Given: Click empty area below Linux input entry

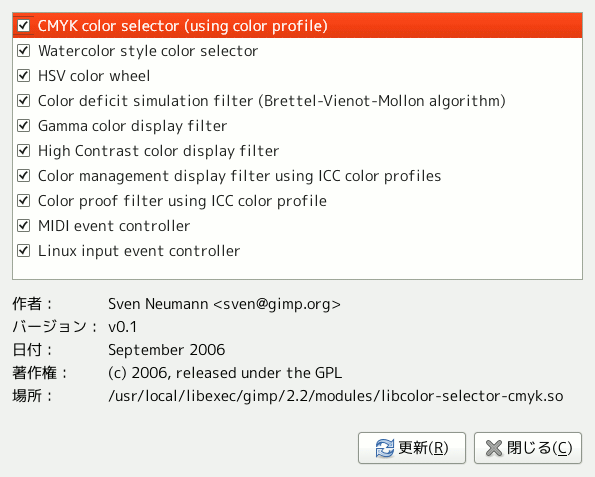Looking at the screenshot, I should tap(298, 270).
